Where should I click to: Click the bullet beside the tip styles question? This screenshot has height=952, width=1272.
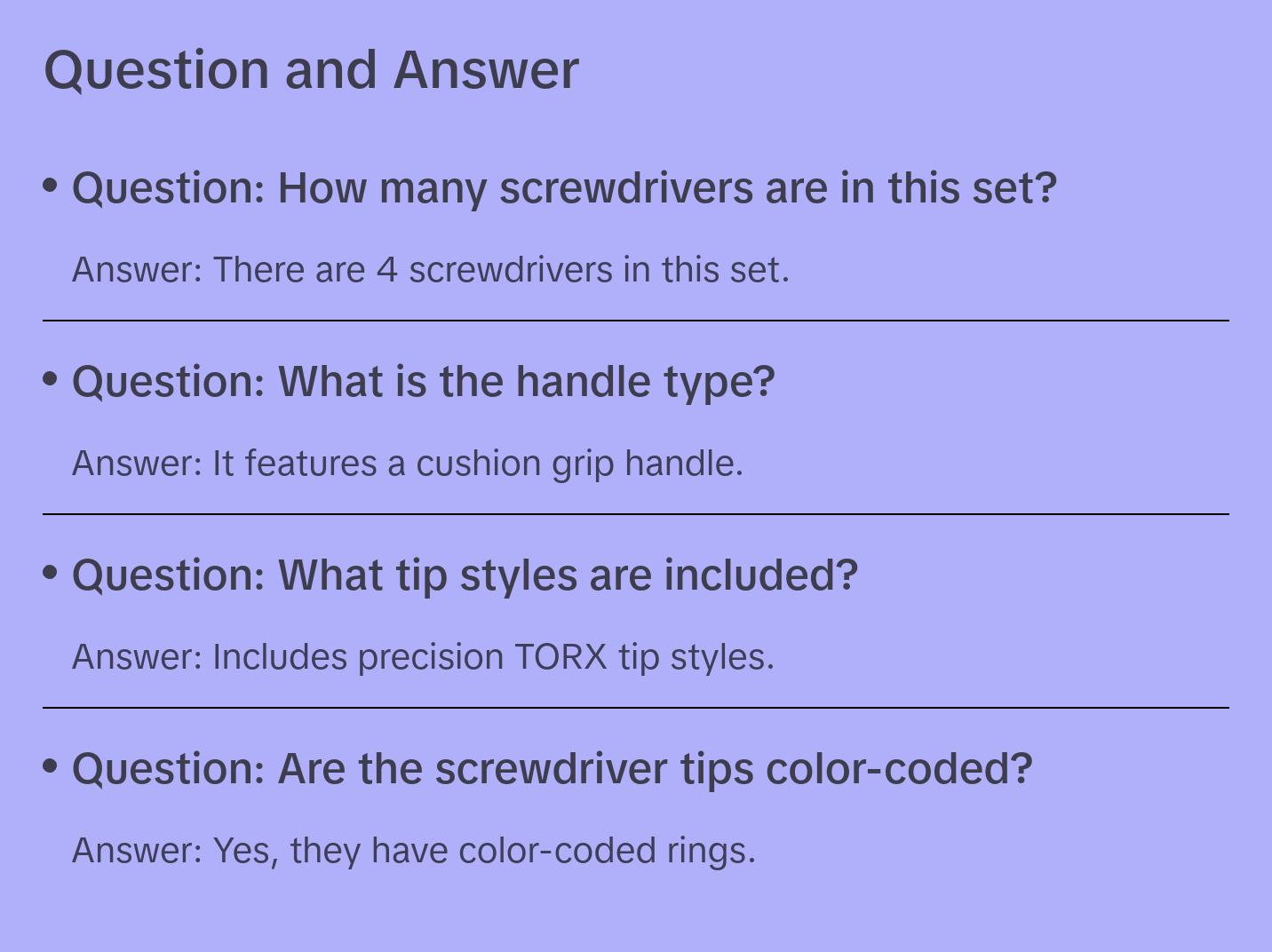(x=51, y=572)
